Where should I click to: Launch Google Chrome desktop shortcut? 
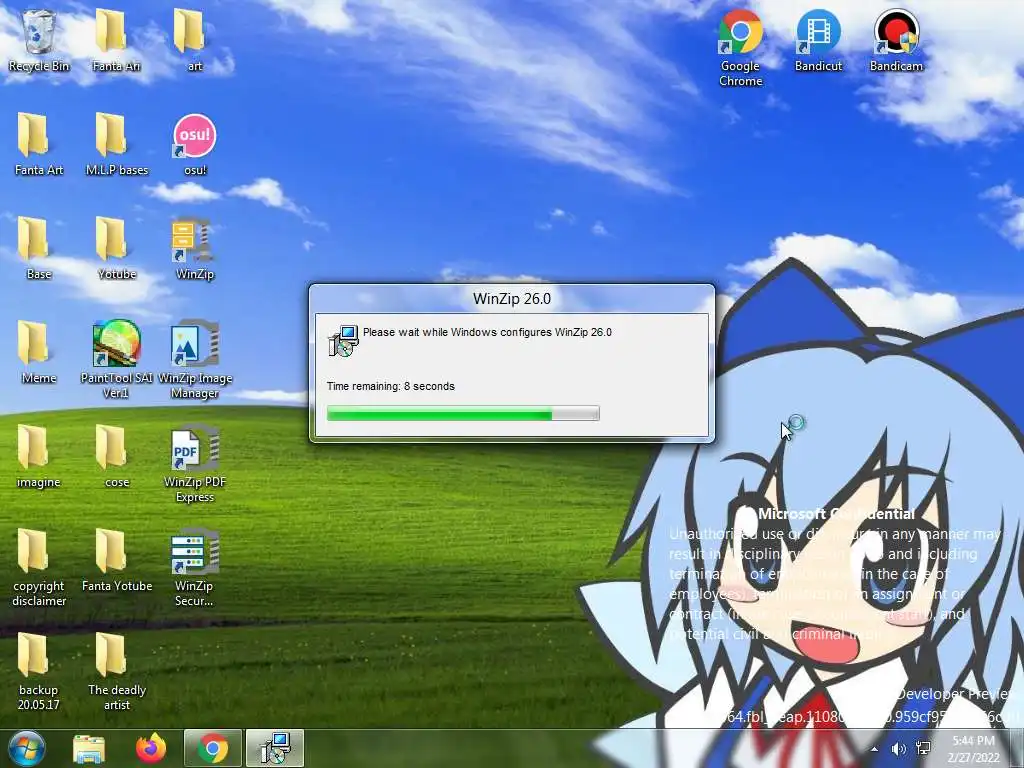[741, 47]
